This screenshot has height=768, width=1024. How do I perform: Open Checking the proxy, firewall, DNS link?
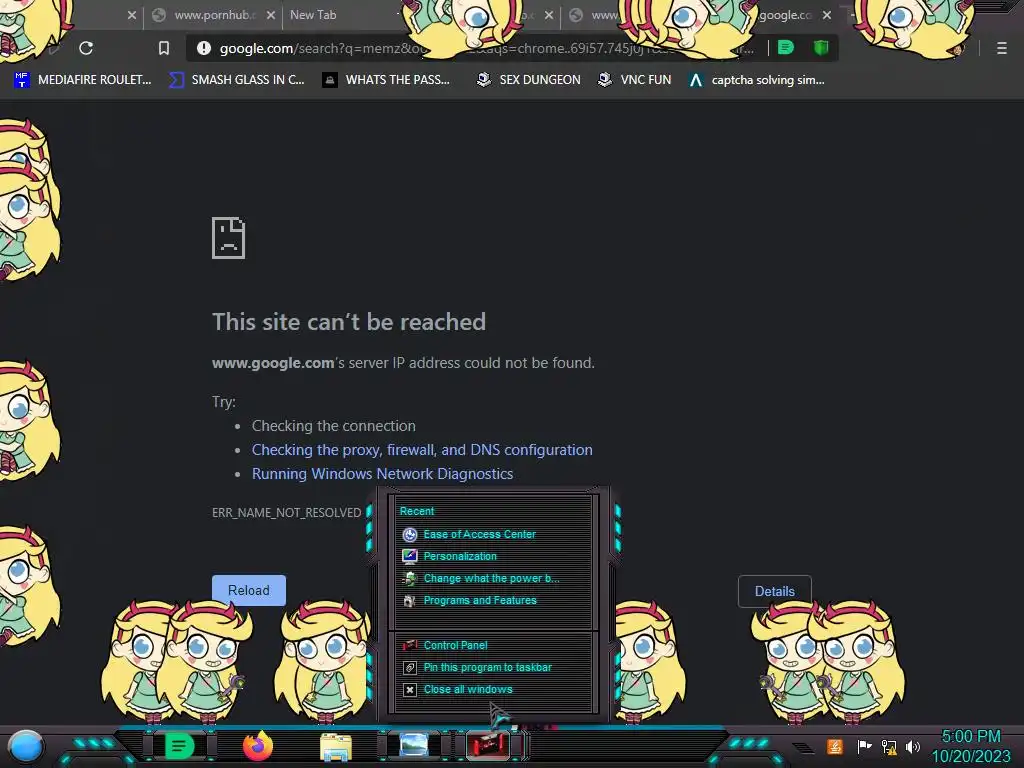(x=422, y=450)
